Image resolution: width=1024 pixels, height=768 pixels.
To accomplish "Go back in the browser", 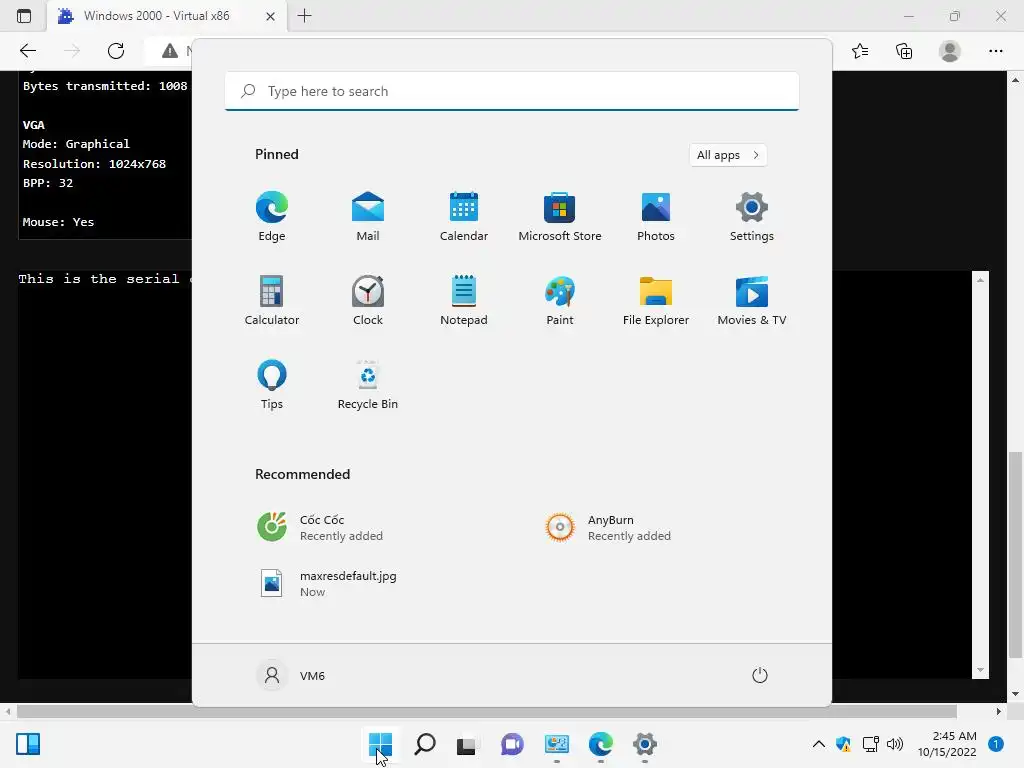I will pos(27,51).
